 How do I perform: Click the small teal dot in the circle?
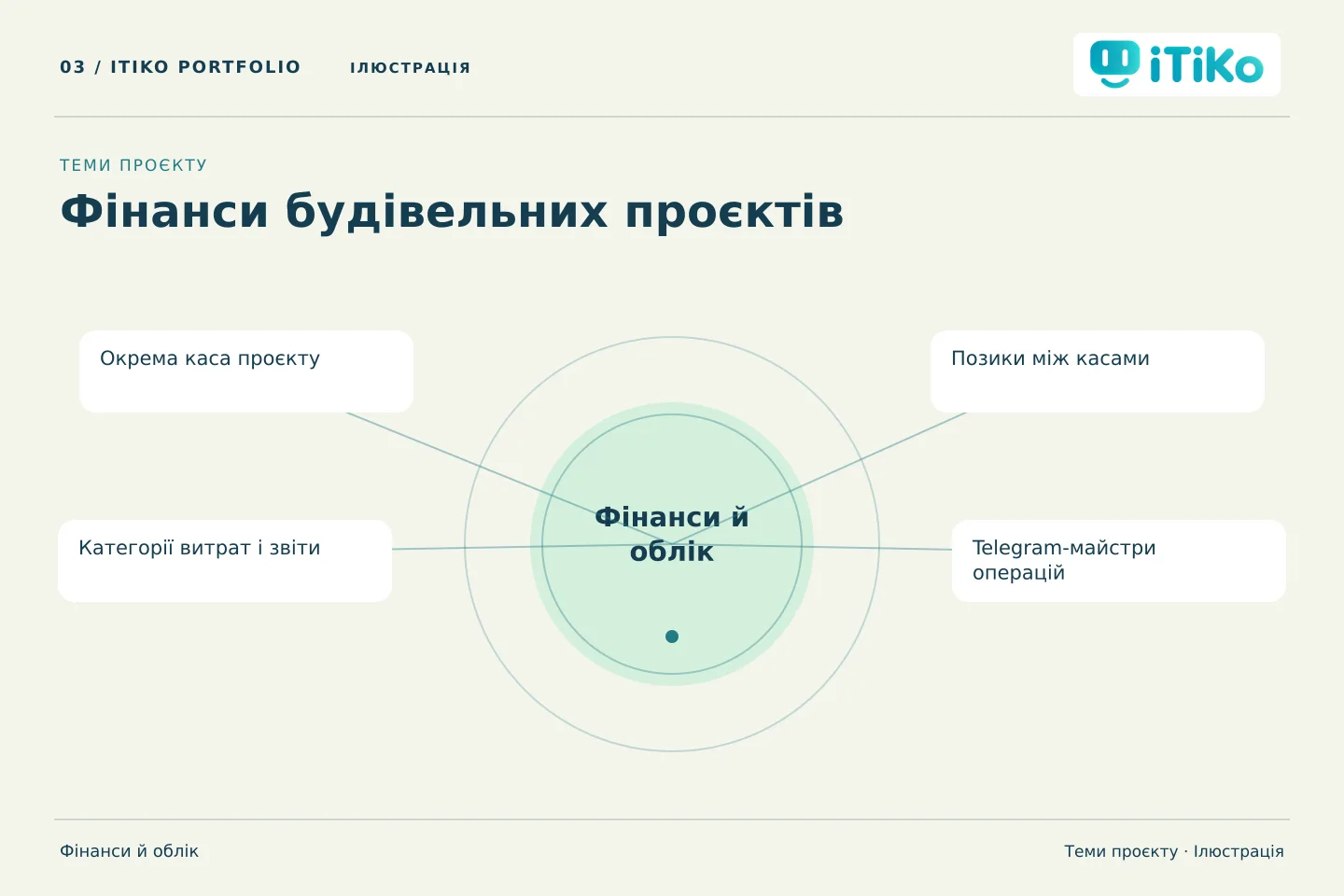(x=672, y=637)
